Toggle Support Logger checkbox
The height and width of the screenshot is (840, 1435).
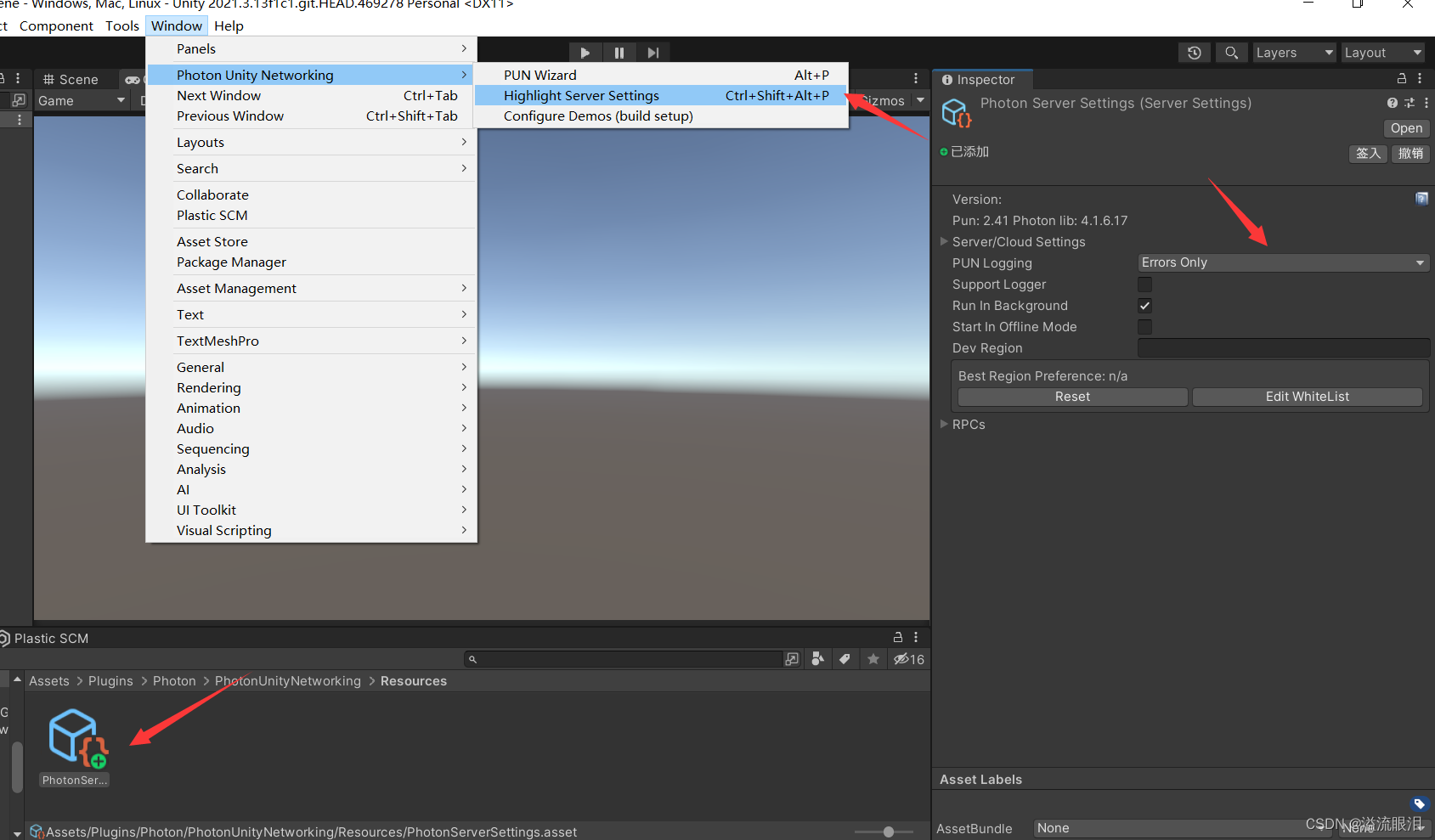1145,285
